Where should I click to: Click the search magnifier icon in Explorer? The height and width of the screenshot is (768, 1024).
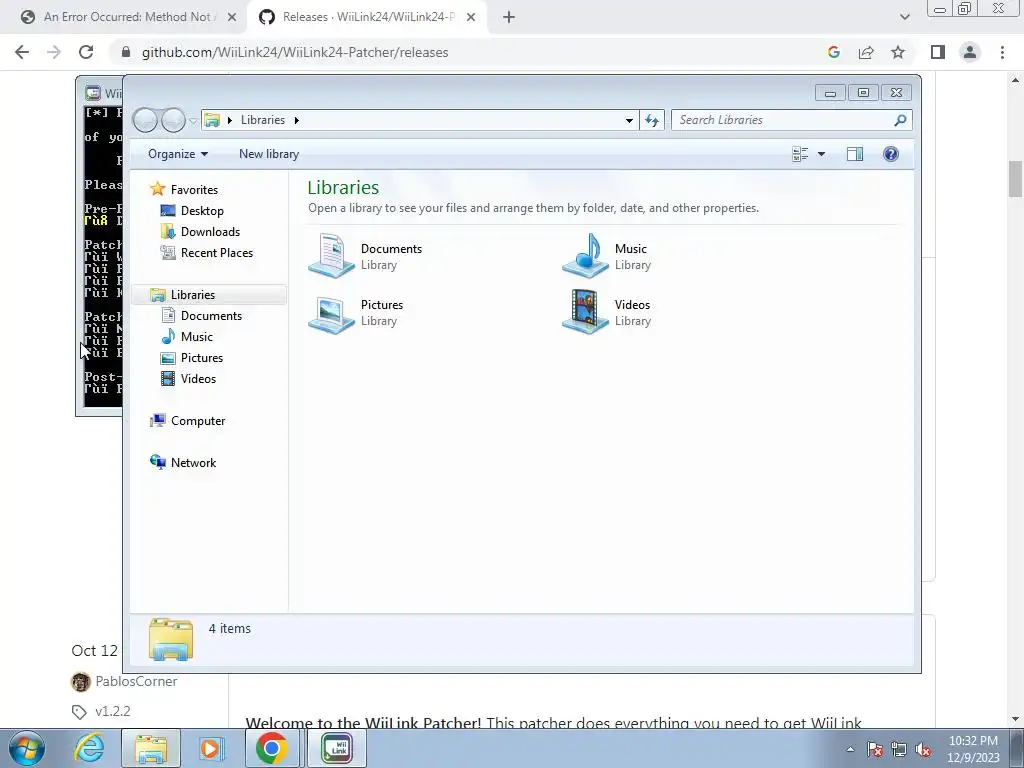900,120
